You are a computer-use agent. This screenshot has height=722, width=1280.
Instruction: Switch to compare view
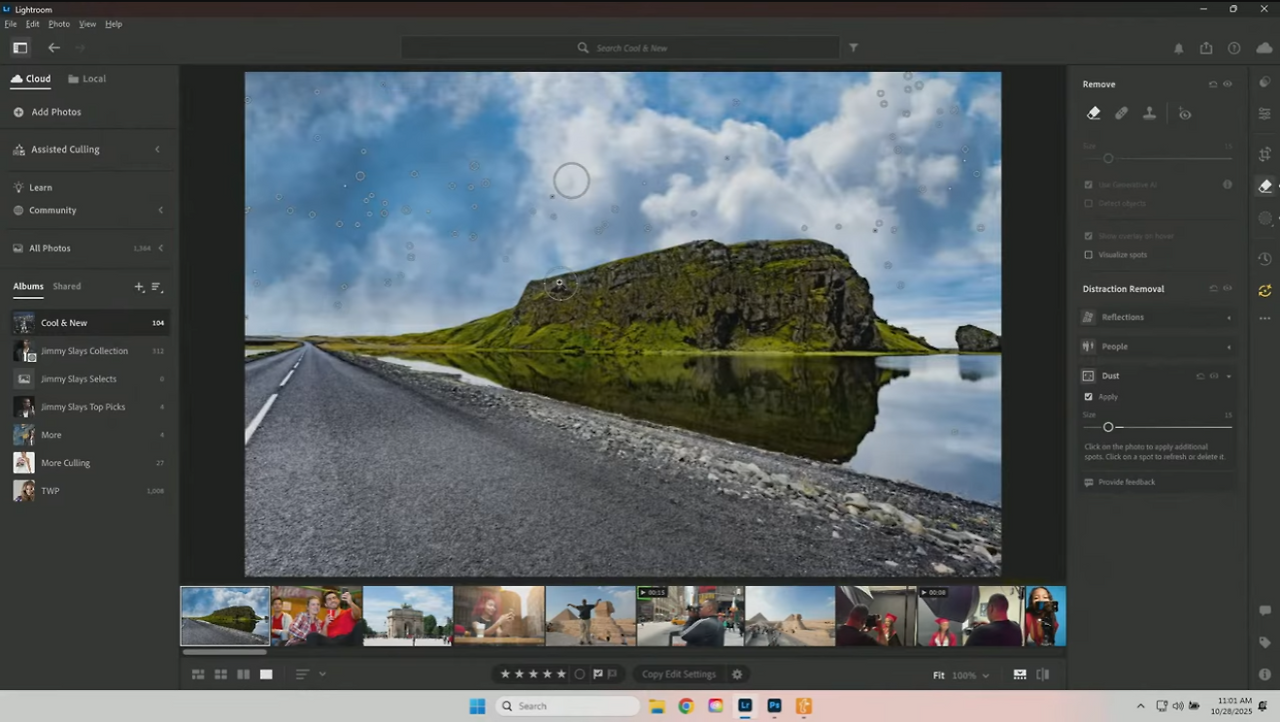click(243, 675)
